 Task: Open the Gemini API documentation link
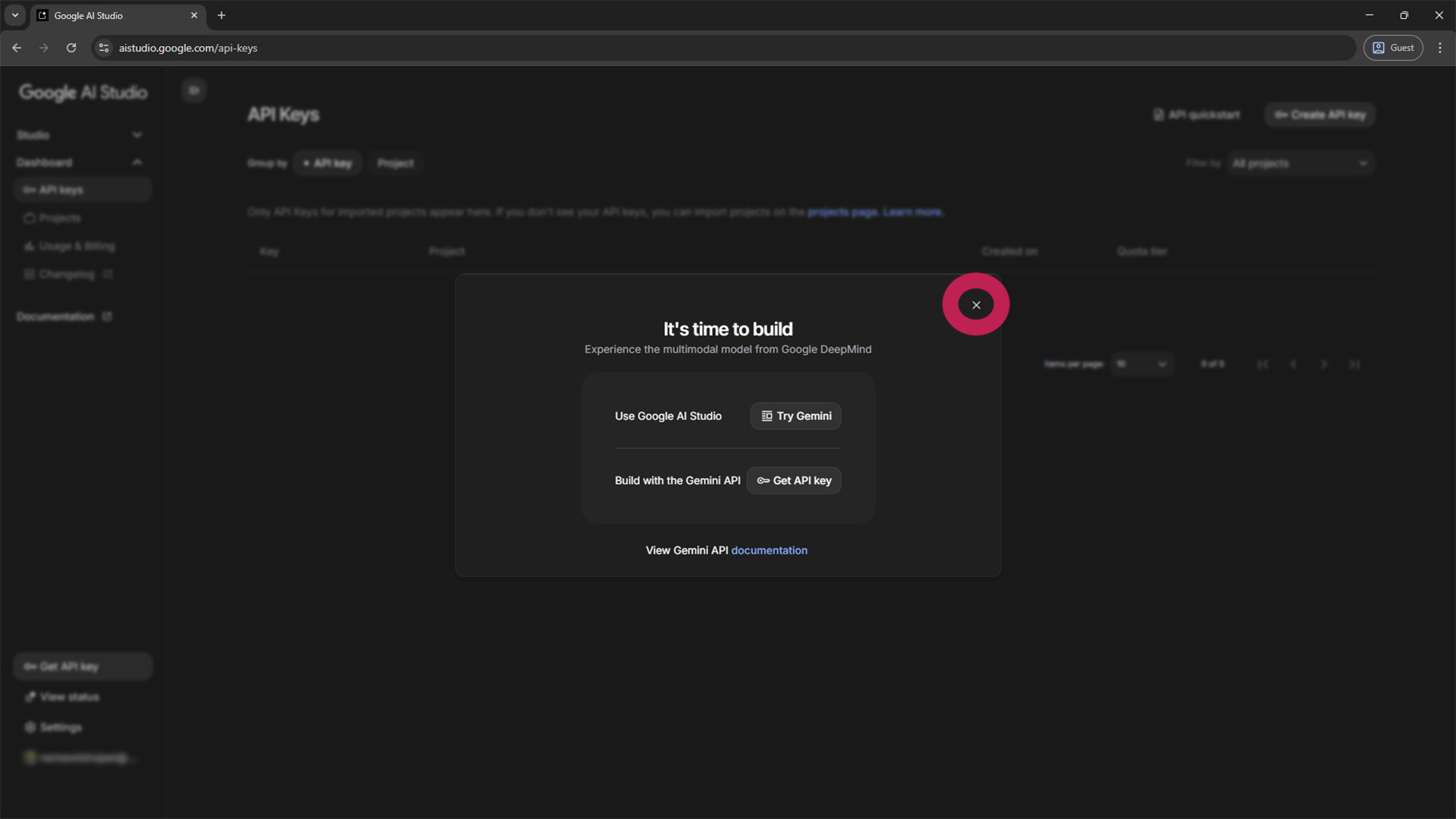pyautogui.click(x=769, y=551)
